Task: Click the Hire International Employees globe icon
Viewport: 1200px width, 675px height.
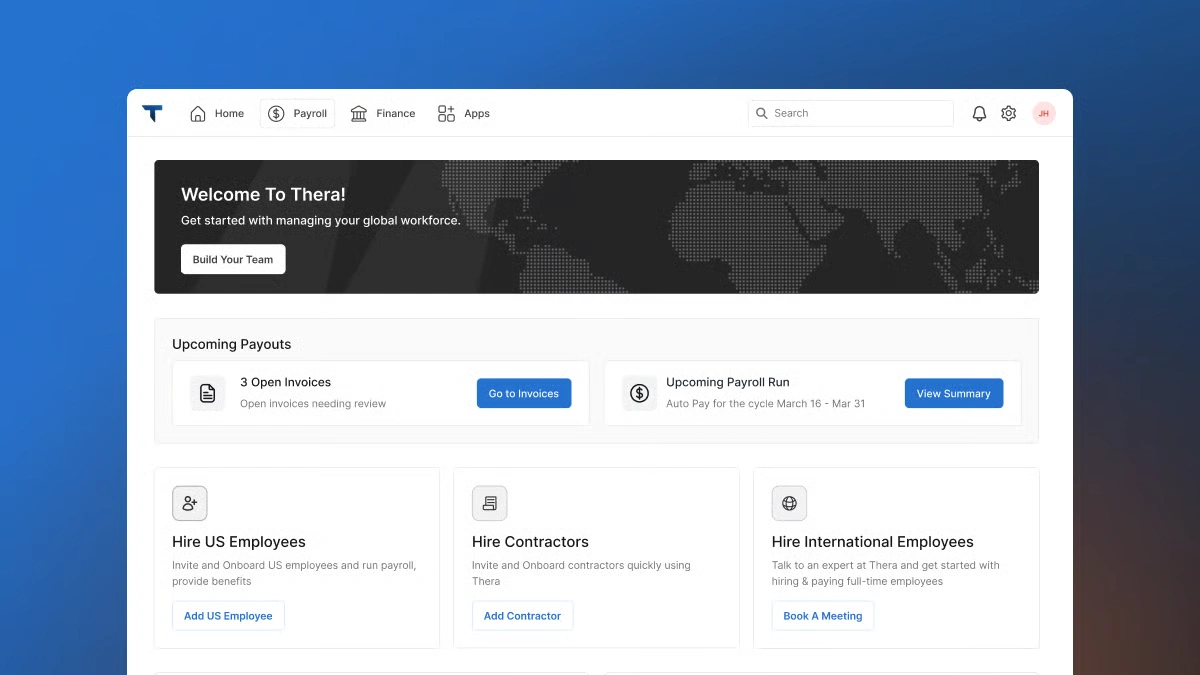Action: coord(789,503)
